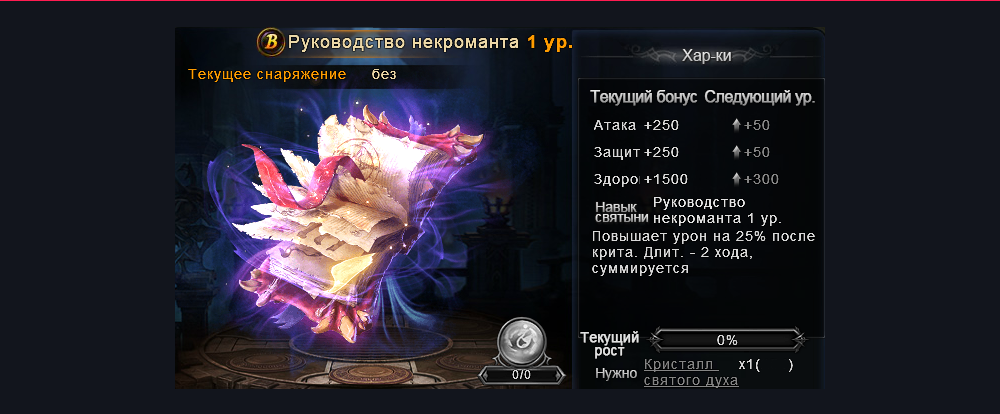The width and height of the screenshot is (1000, 414).
Task: Click the без equipment value
Action: tap(384, 74)
